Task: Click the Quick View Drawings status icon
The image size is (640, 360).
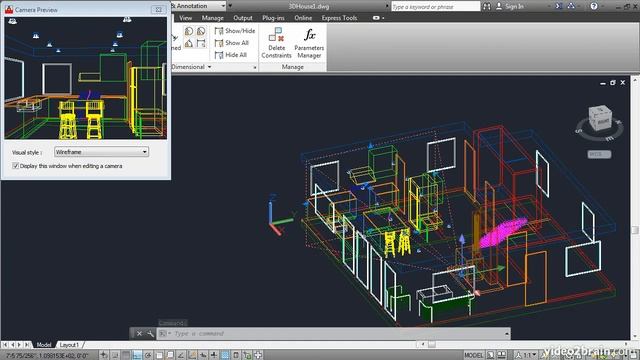Action: (502, 355)
